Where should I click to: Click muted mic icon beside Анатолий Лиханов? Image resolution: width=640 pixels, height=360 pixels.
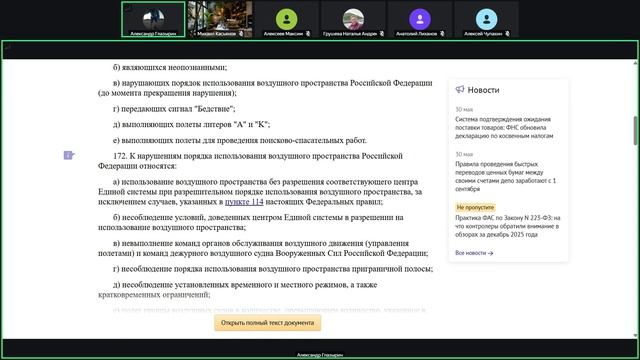click(442, 34)
